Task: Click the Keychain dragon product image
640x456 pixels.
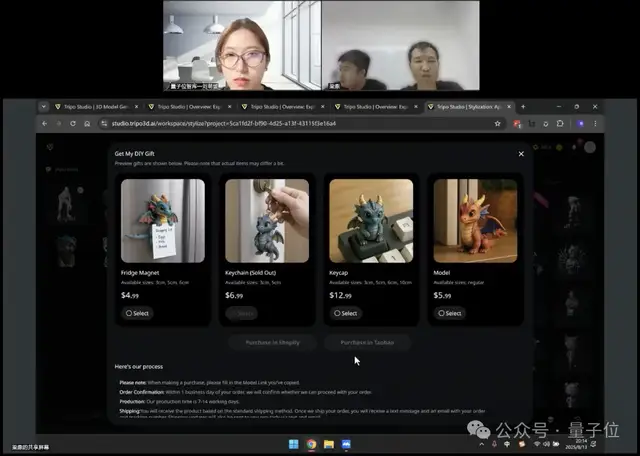Action: point(267,220)
